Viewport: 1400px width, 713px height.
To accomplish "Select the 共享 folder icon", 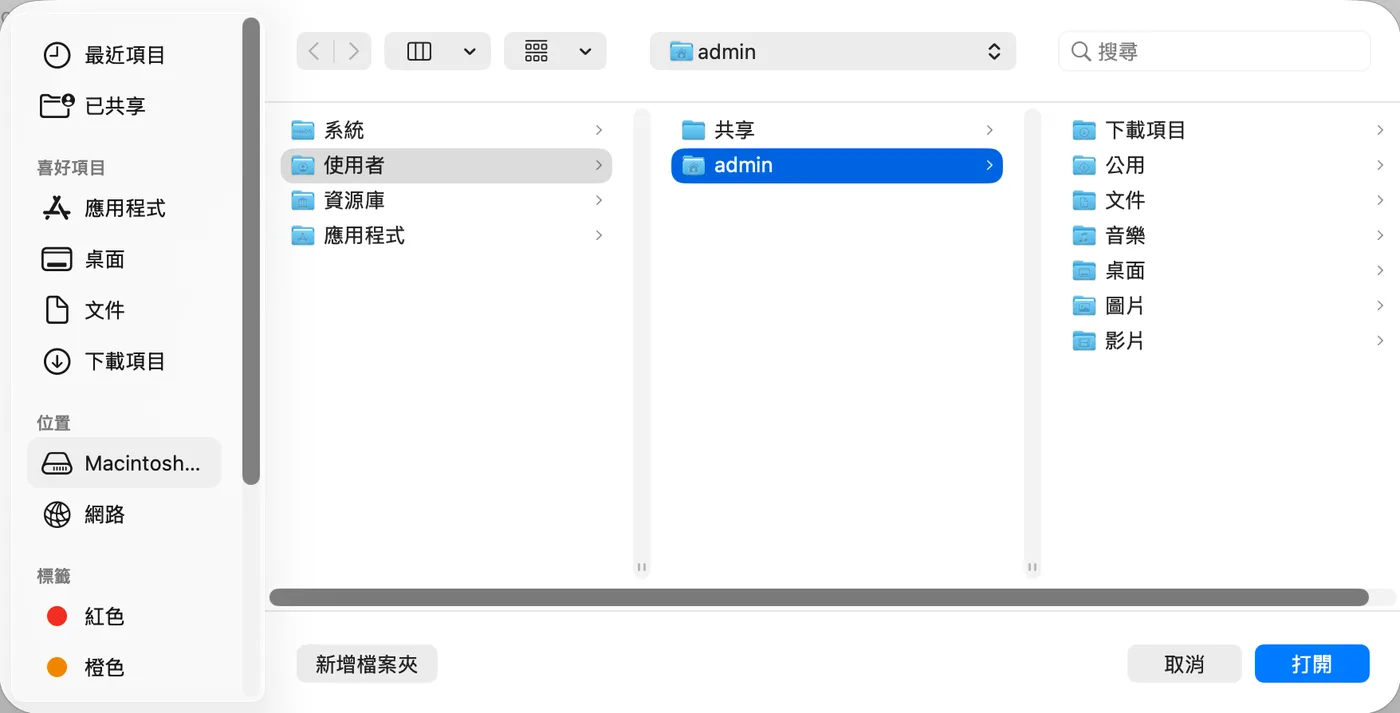I will pos(693,130).
